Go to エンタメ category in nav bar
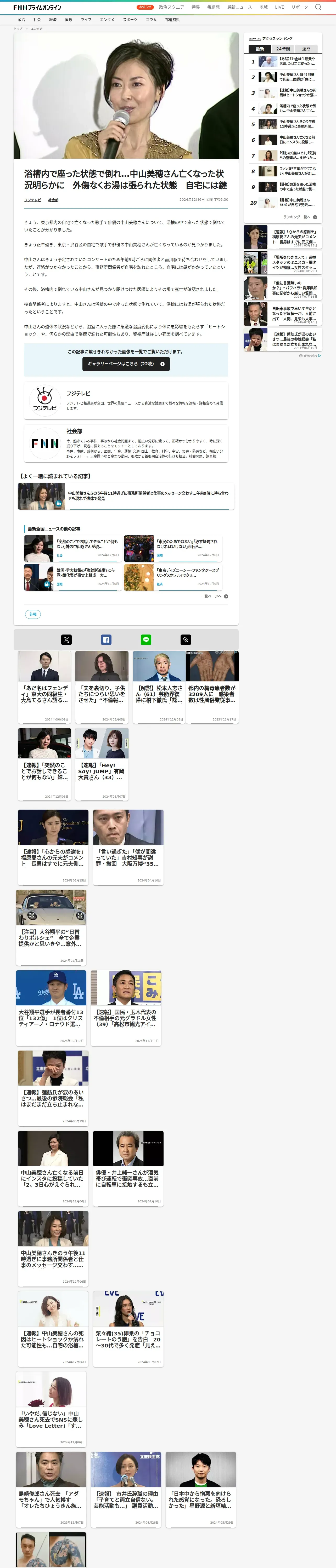Screen dimensions: 336x1568 [x=107, y=20]
